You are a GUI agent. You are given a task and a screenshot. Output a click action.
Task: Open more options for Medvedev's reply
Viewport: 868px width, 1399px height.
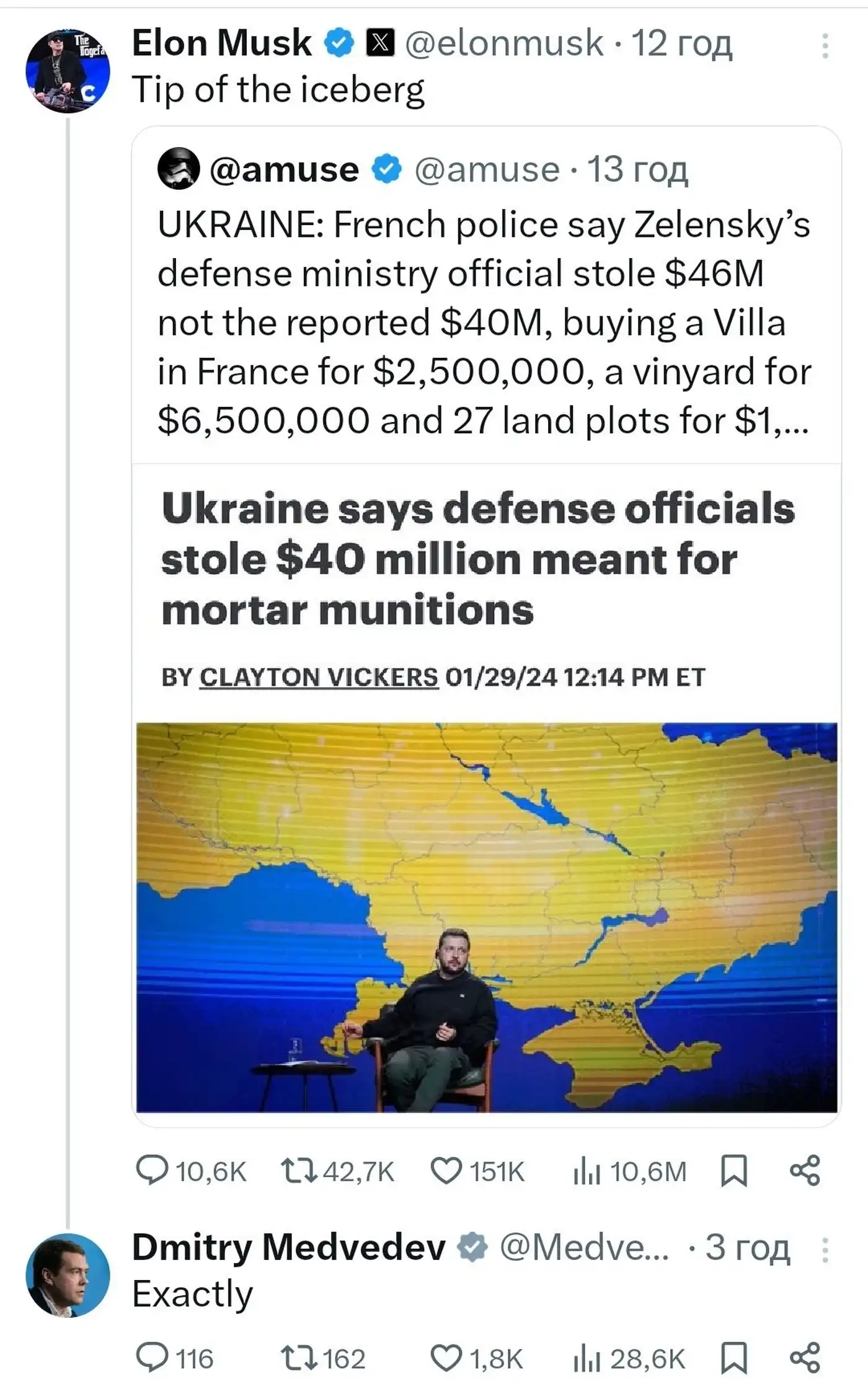coord(825,1250)
